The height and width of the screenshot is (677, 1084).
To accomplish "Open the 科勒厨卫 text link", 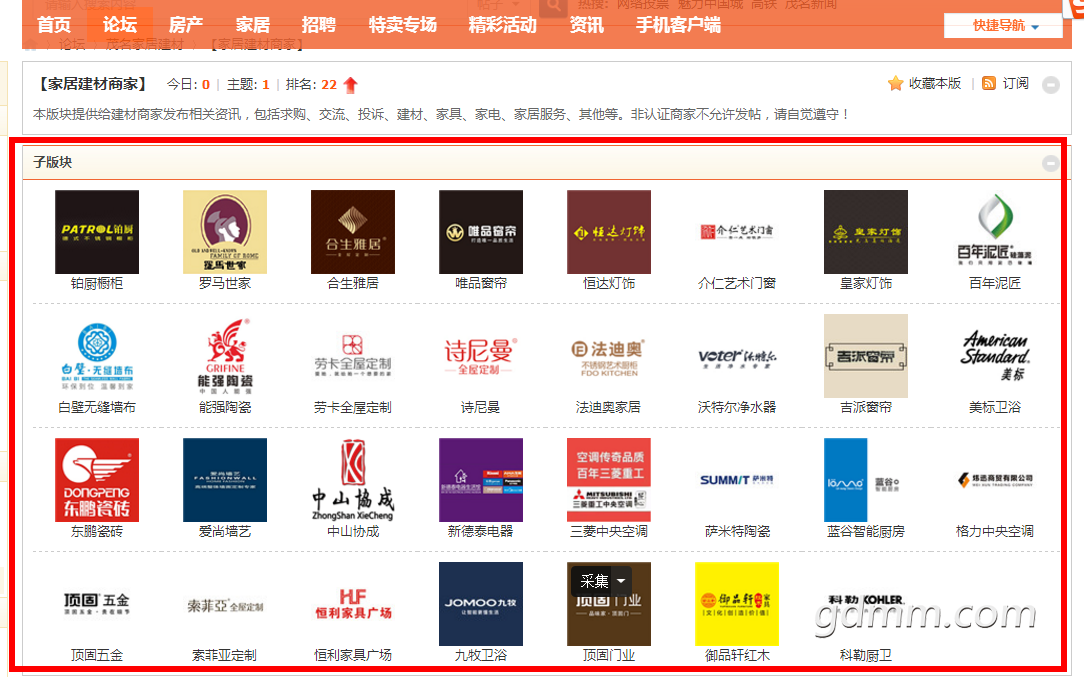I will (x=866, y=656).
